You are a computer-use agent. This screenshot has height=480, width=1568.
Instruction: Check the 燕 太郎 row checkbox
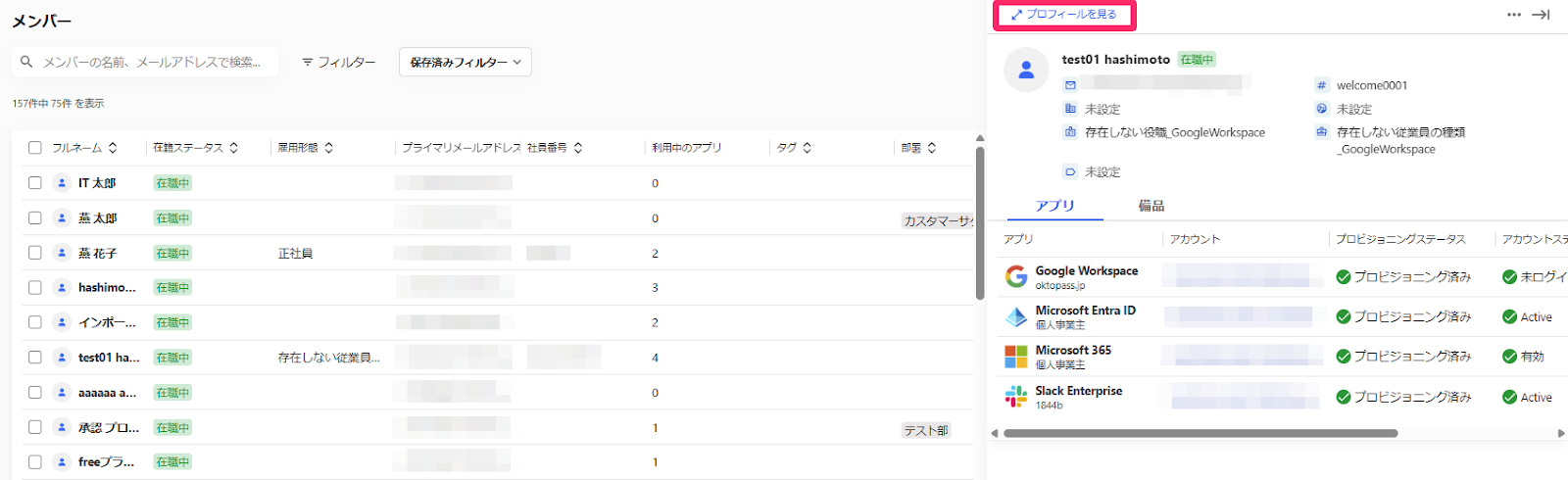click(x=35, y=218)
